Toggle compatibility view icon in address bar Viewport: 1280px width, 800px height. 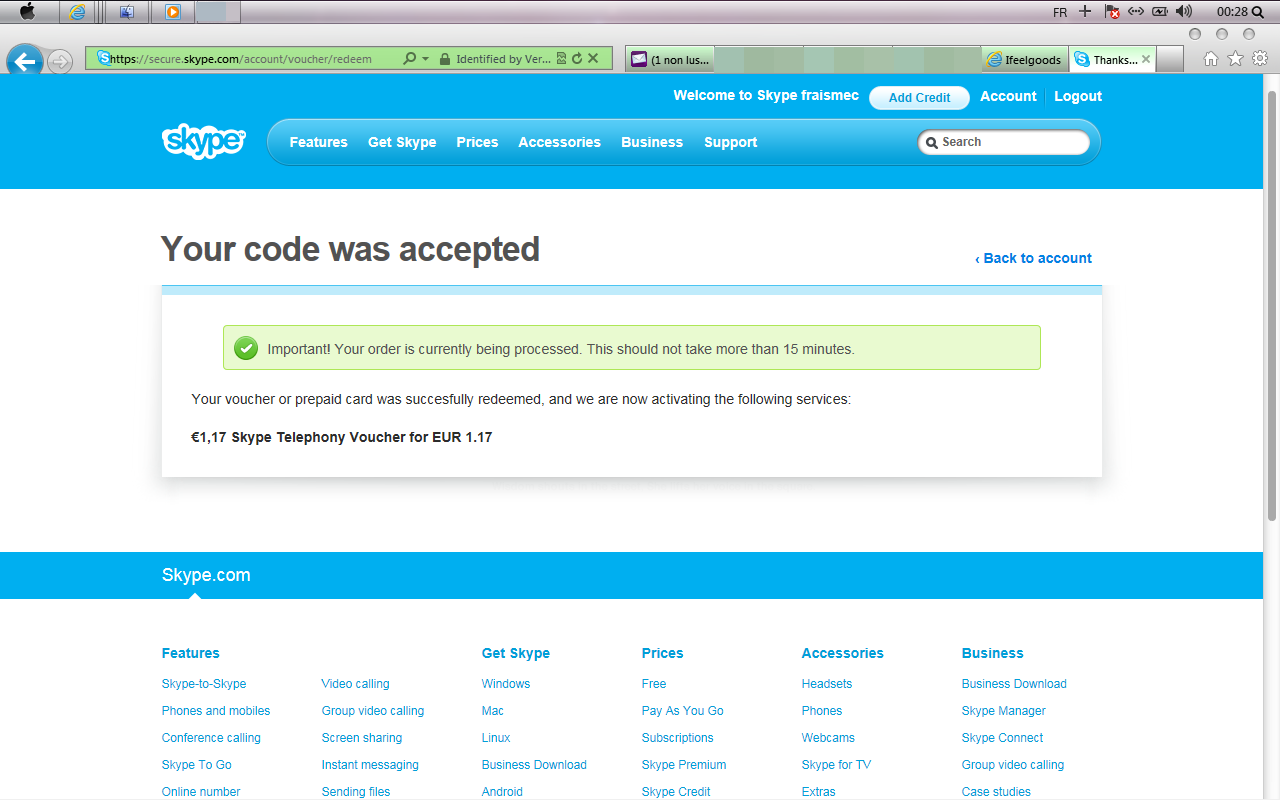click(x=561, y=59)
